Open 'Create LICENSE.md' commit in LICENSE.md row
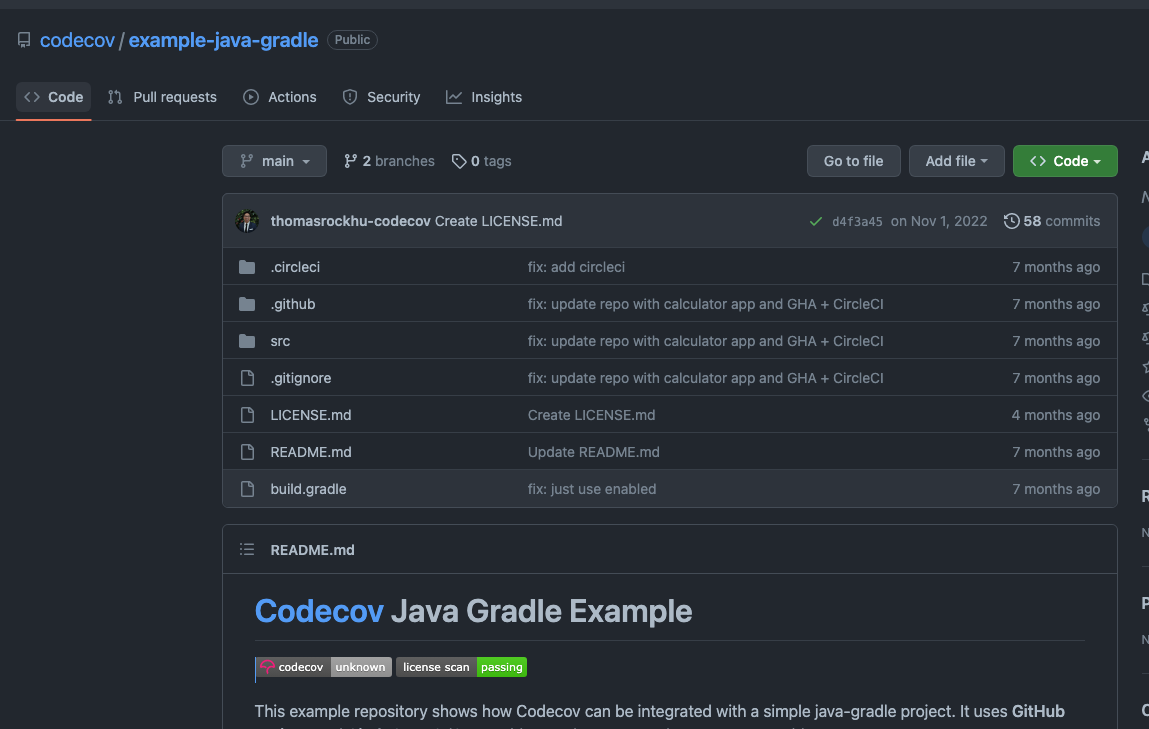This screenshot has height=729, width=1149. (x=591, y=415)
